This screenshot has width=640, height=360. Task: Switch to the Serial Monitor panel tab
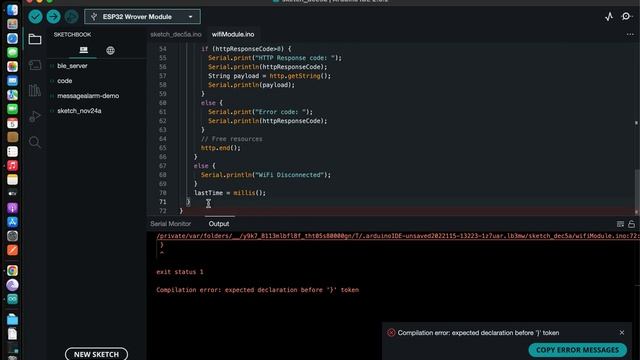[x=171, y=224]
